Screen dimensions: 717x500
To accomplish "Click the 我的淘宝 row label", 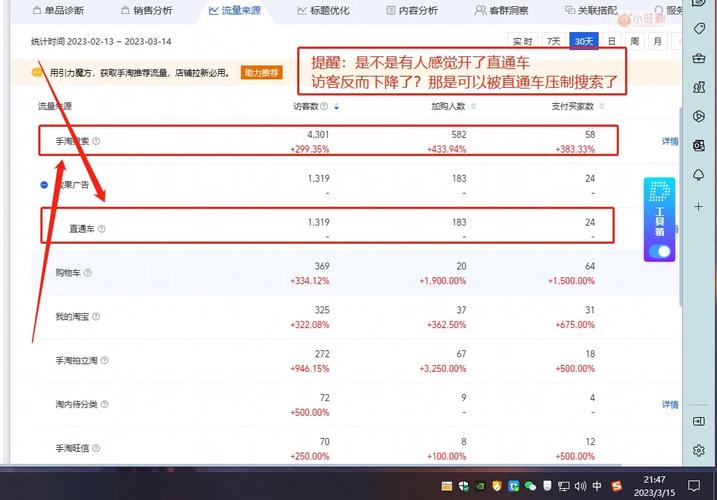I will click(x=72, y=317).
